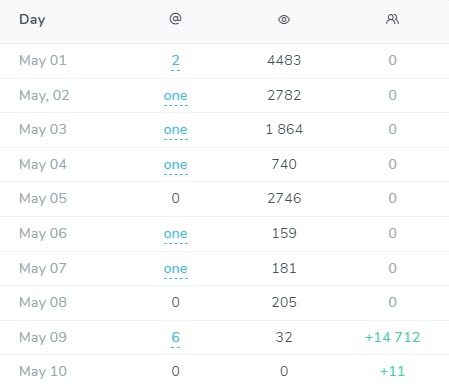Click the +14 712 subscribers value
Screen dimensions: 449x388
coord(392,337)
